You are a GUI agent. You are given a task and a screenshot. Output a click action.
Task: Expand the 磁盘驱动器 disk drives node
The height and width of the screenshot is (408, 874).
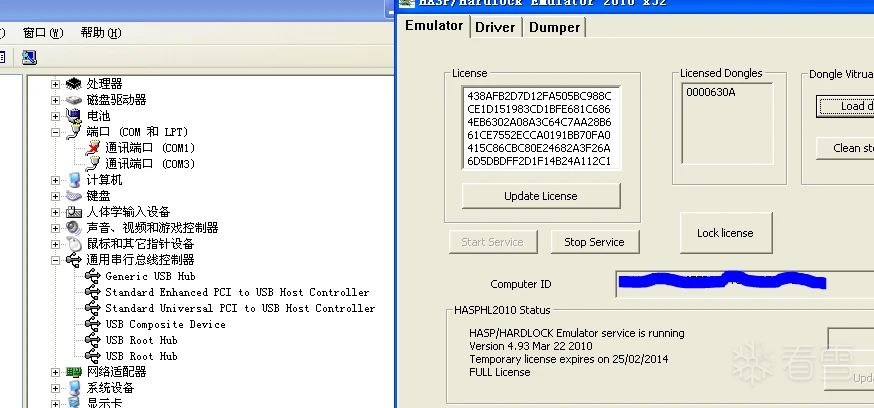click(55, 100)
